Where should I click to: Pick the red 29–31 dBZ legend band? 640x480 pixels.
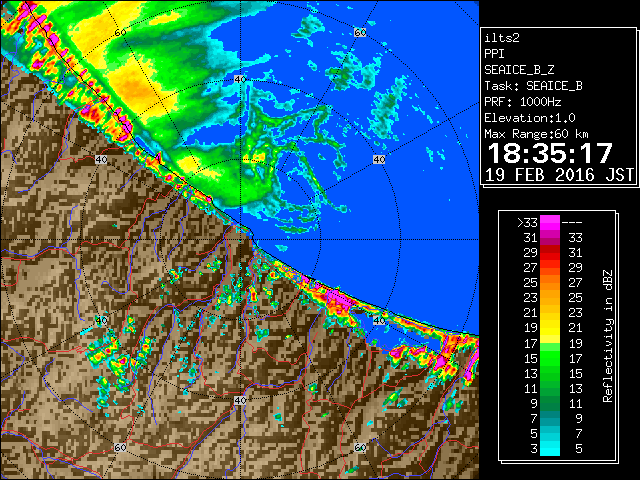[550, 253]
